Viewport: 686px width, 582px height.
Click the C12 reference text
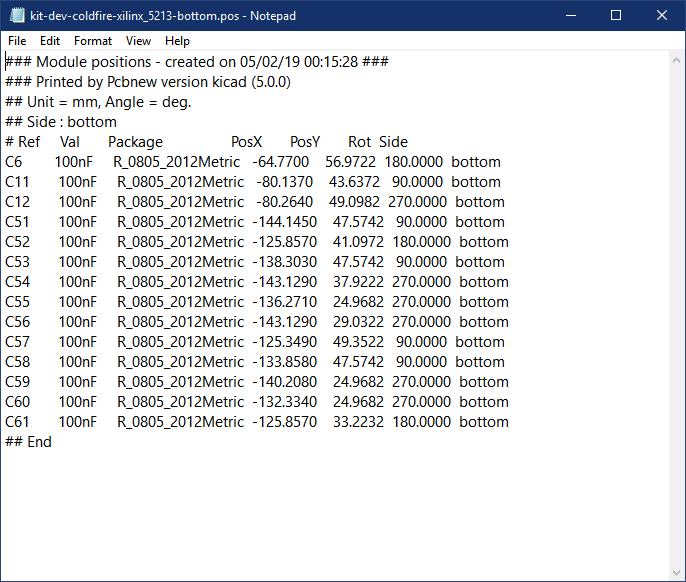[x=18, y=202]
